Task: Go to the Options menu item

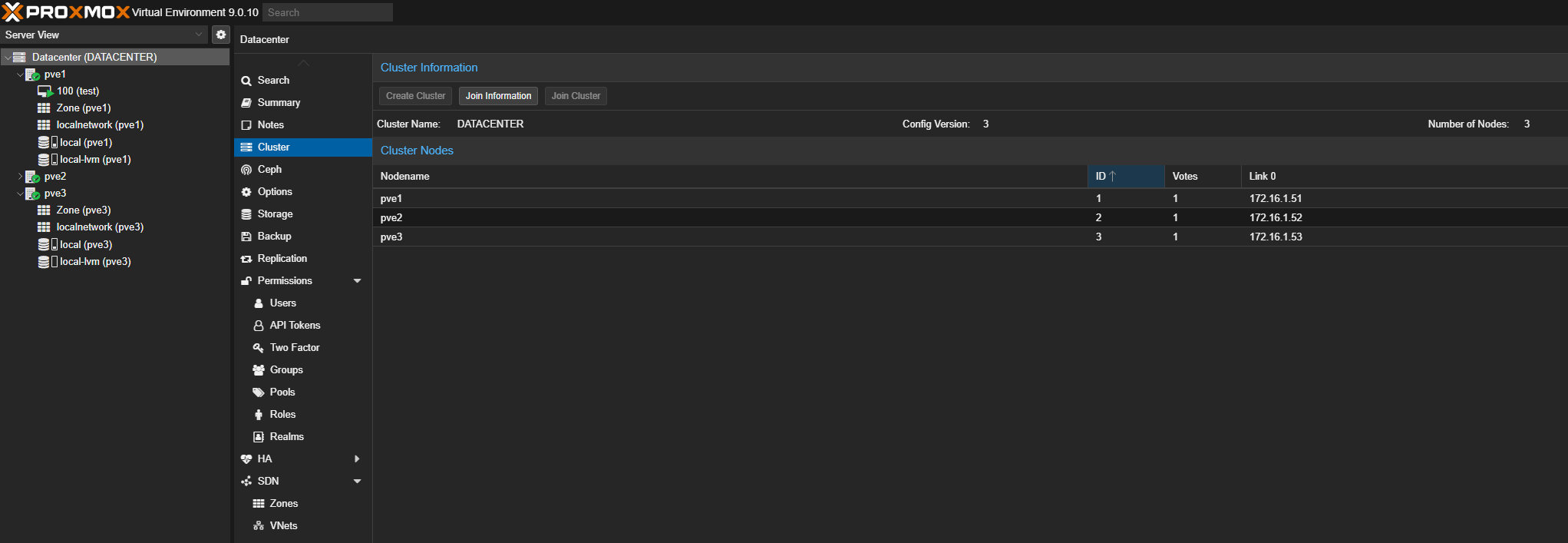Action: 275,192
